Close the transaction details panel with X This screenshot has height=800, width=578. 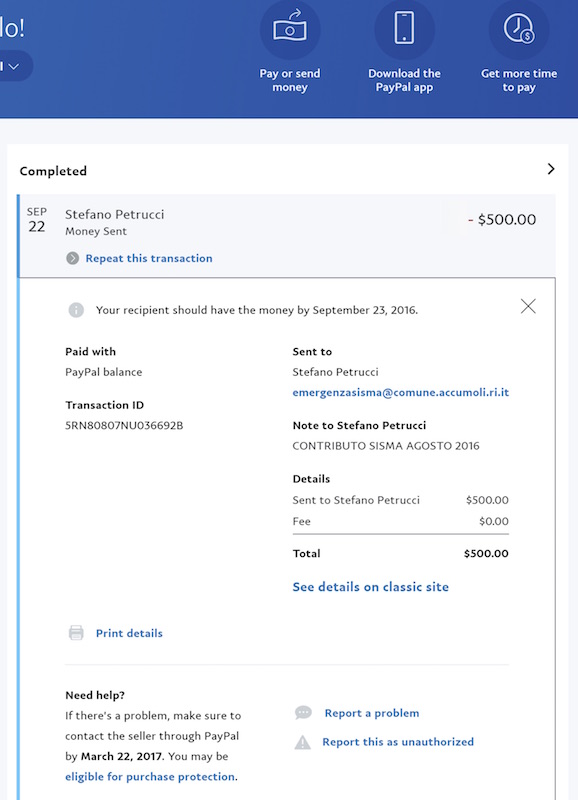pos(528,306)
